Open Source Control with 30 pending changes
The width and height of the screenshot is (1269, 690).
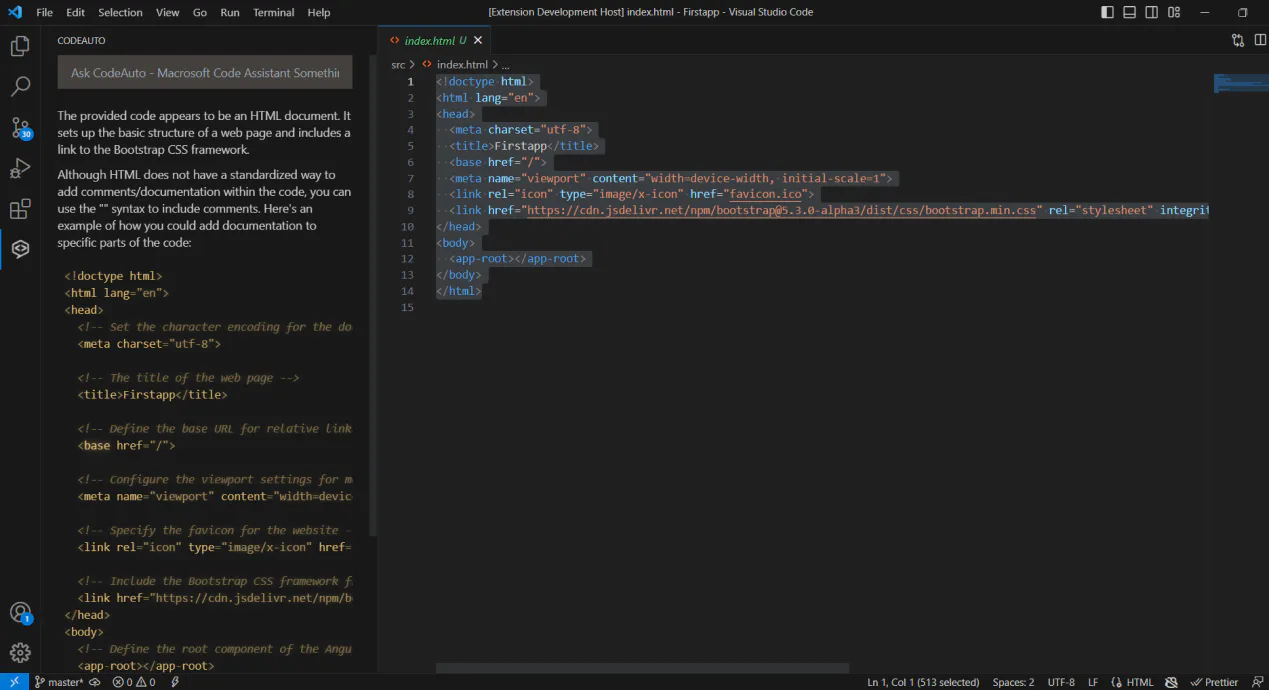tap(20, 128)
